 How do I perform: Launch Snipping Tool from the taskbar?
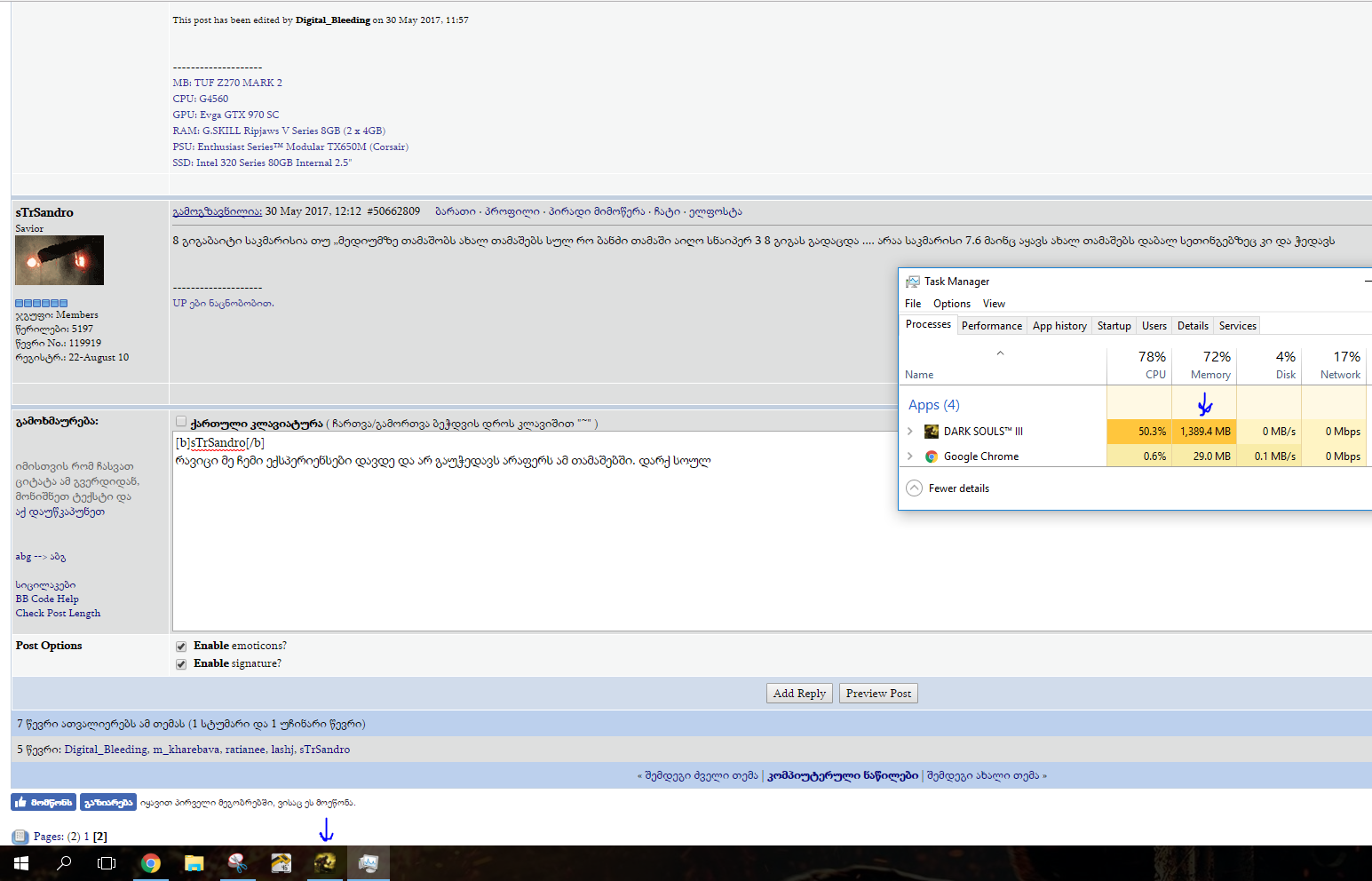coord(237,863)
